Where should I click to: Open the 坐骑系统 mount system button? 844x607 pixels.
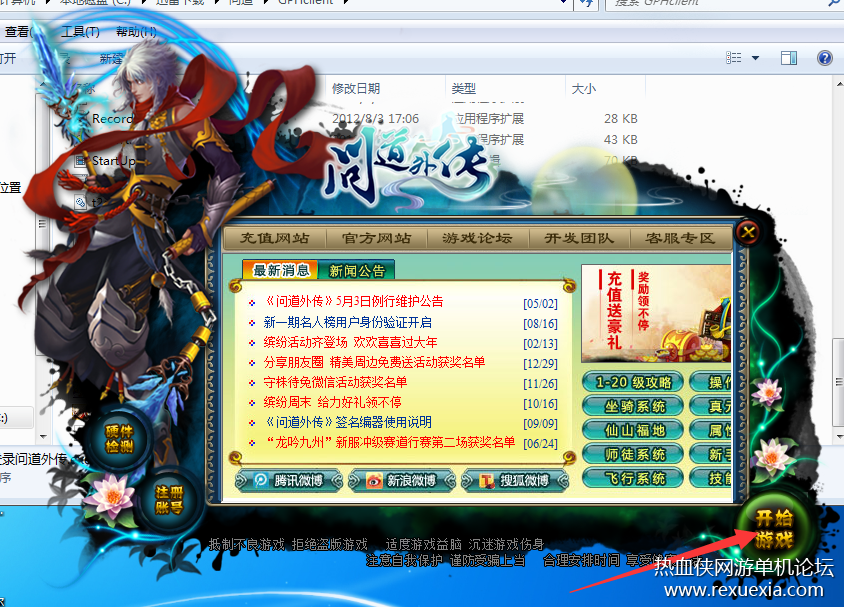point(633,406)
